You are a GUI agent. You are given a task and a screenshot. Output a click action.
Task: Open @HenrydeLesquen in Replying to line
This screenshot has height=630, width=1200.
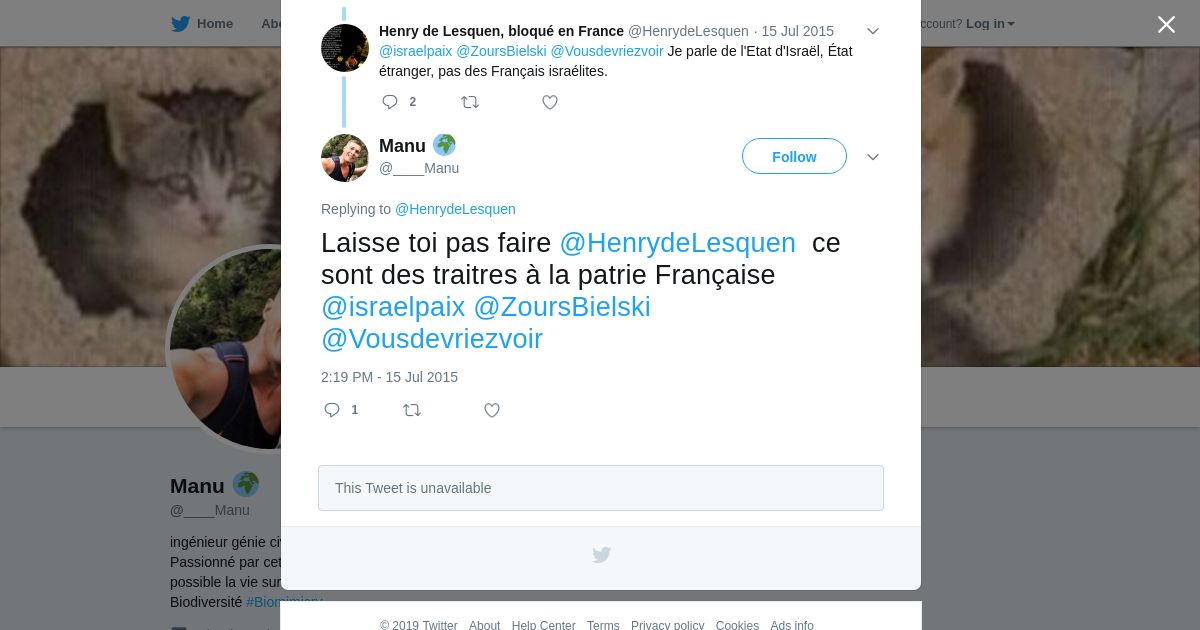[x=455, y=209]
